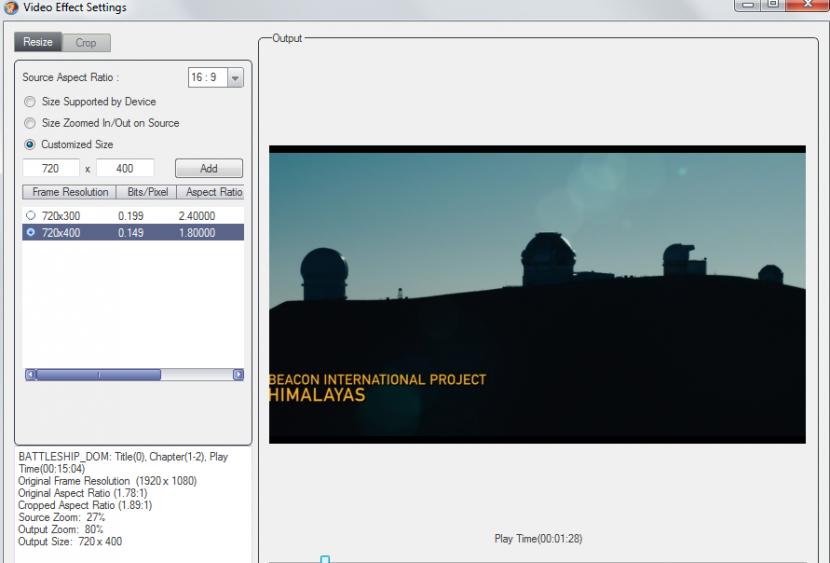Switch to the Resize tab
830x563 pixels.
pyautogui.click(x=38, y=42)
